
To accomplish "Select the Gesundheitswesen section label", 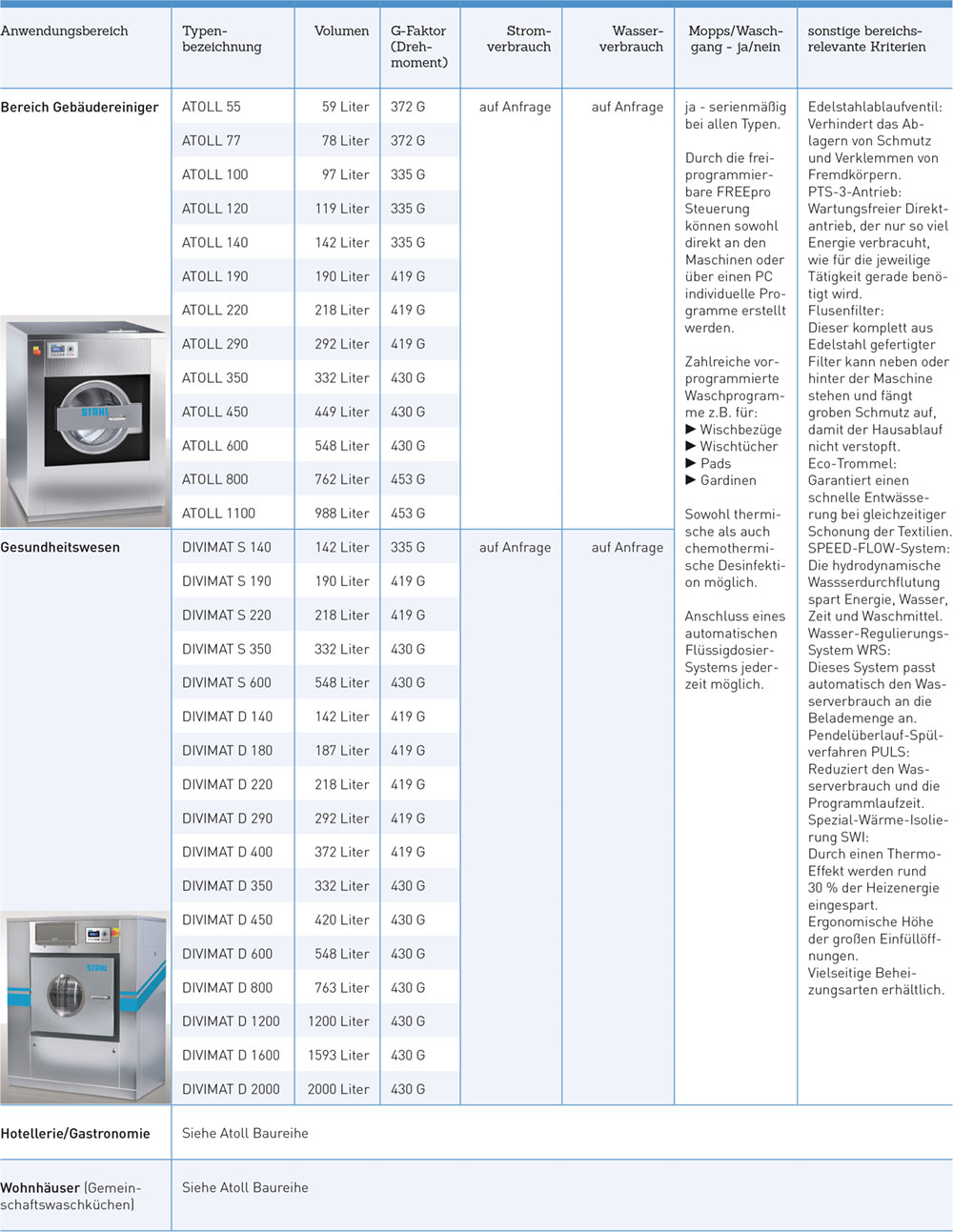I will [x=60, y=548].
